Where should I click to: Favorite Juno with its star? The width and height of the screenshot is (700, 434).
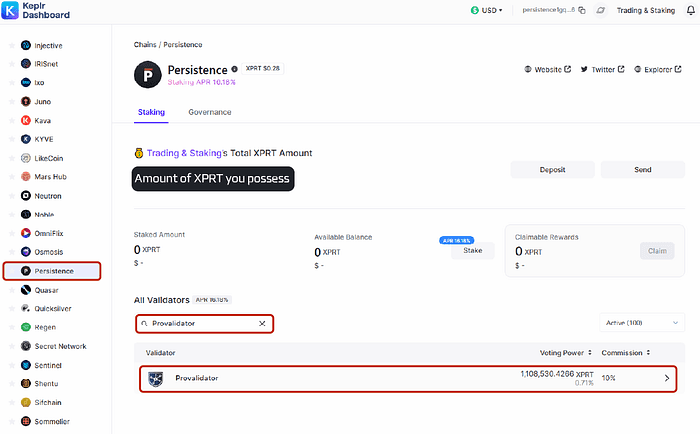tap(12, 101)
